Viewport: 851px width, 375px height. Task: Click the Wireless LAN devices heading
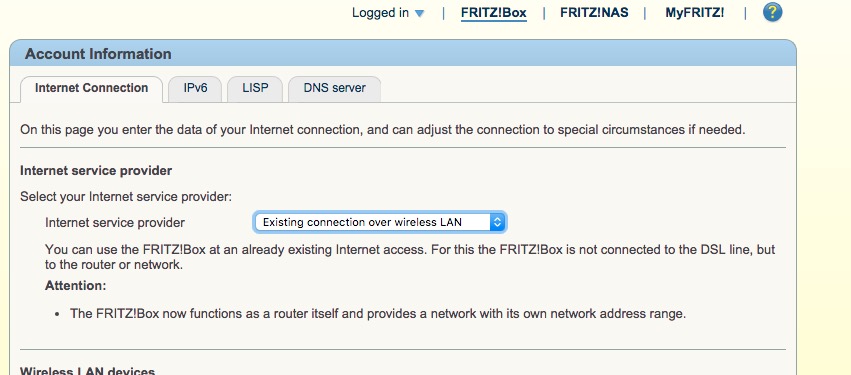click(x=87, y=372)
